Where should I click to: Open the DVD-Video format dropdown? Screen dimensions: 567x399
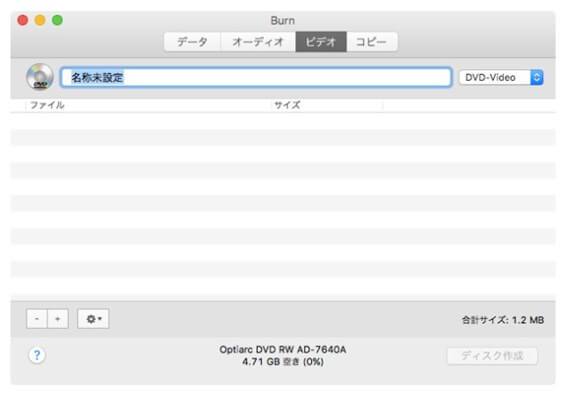coord(501,77)
